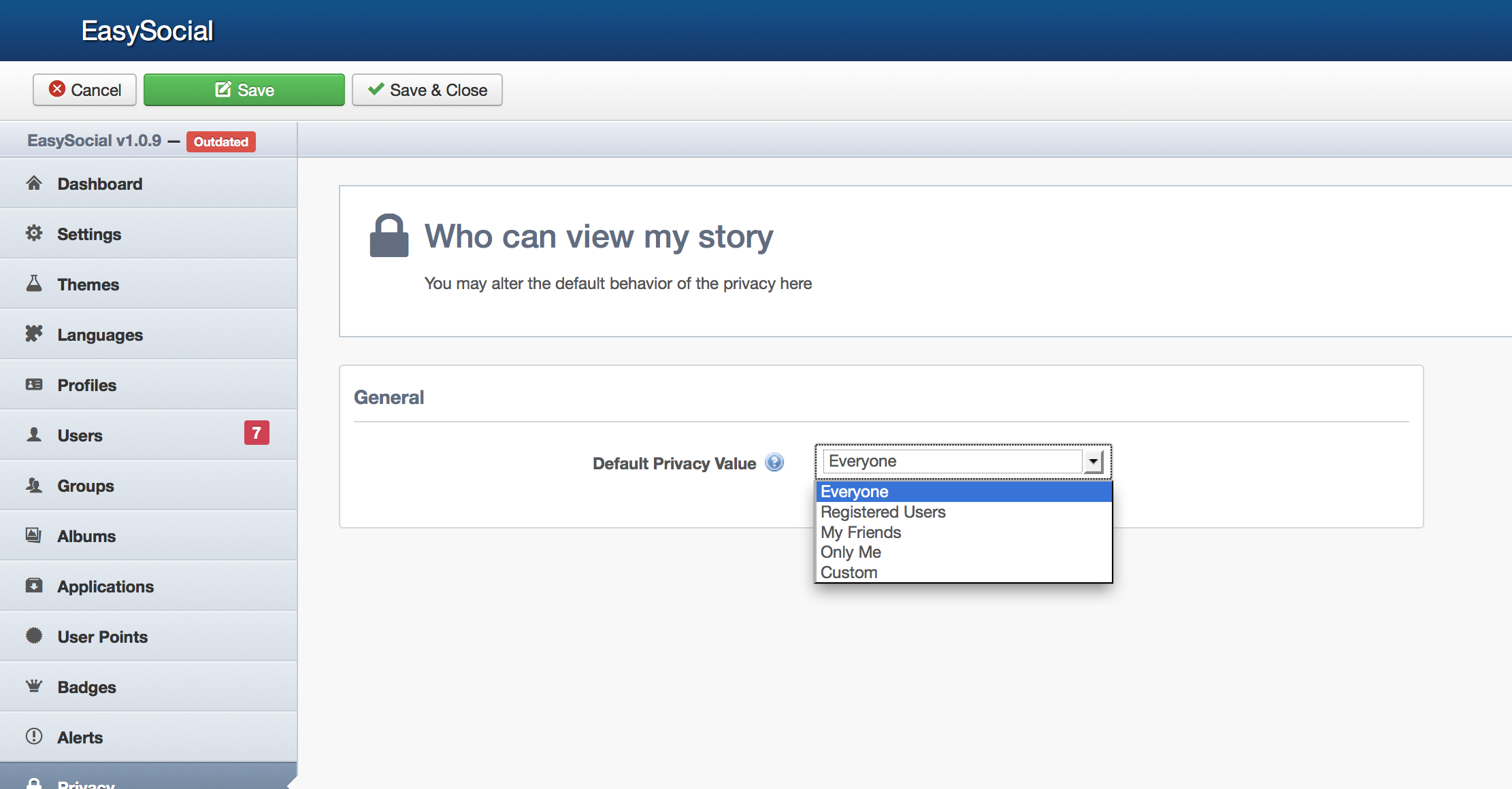
Task: Click the Default Privacy Value select box
Action: pyautogui.click(x=963, y=461)
